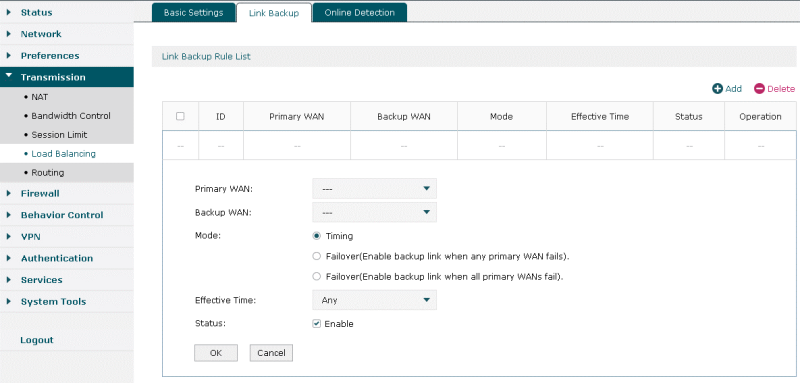
Task: Click the Status column header
Action: tap(689, 116)
